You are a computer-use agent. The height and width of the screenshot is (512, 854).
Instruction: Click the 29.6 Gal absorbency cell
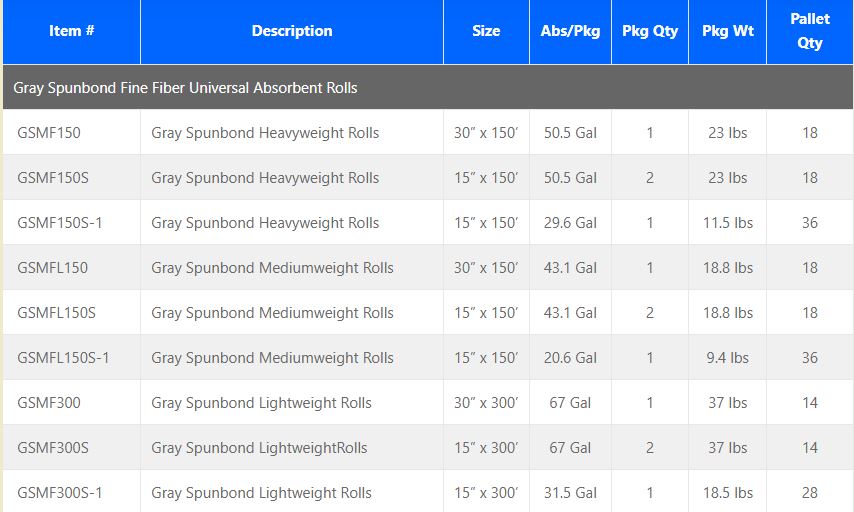[x=570, y=223]
